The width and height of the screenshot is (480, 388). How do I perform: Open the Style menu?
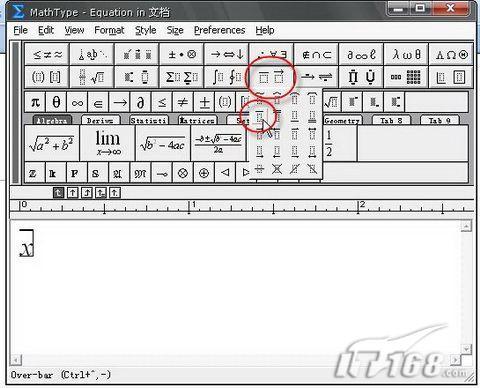click(x=145, y=30)
